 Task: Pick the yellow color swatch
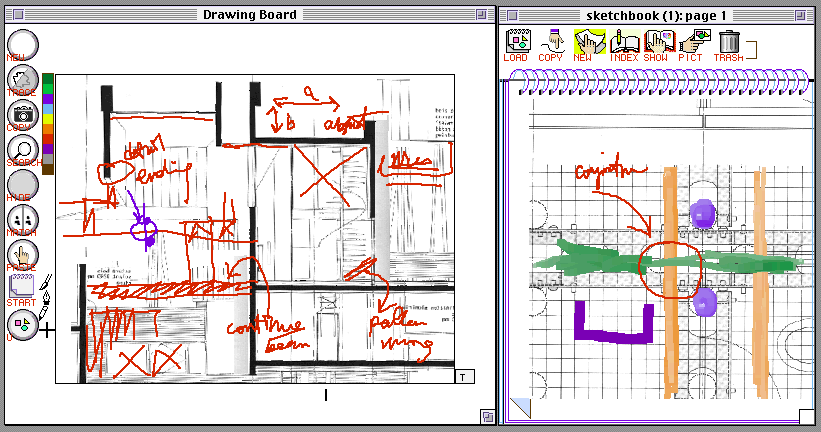(x=48, y=119)
